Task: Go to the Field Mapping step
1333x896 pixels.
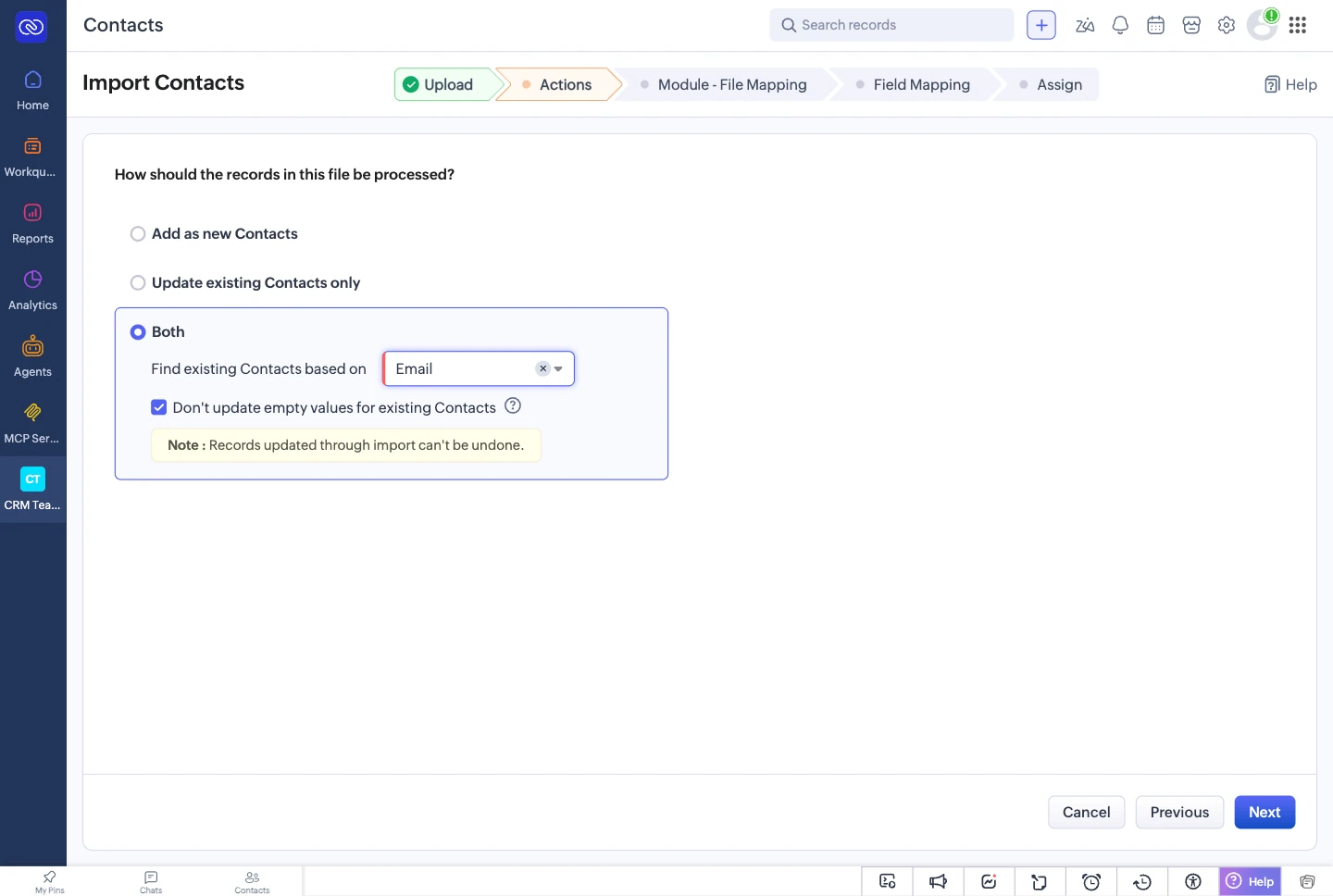Action: 913,84
